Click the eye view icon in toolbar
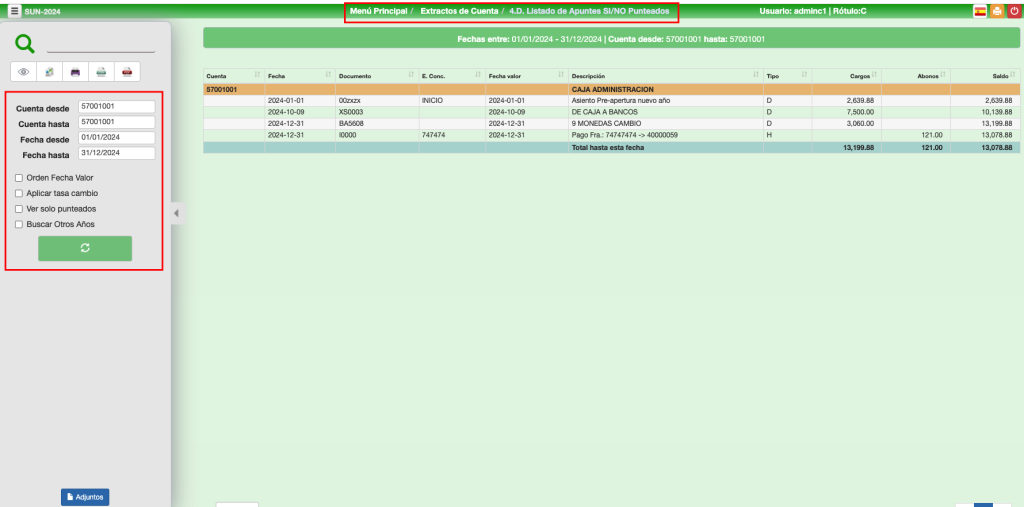 [x=24, y=72]
